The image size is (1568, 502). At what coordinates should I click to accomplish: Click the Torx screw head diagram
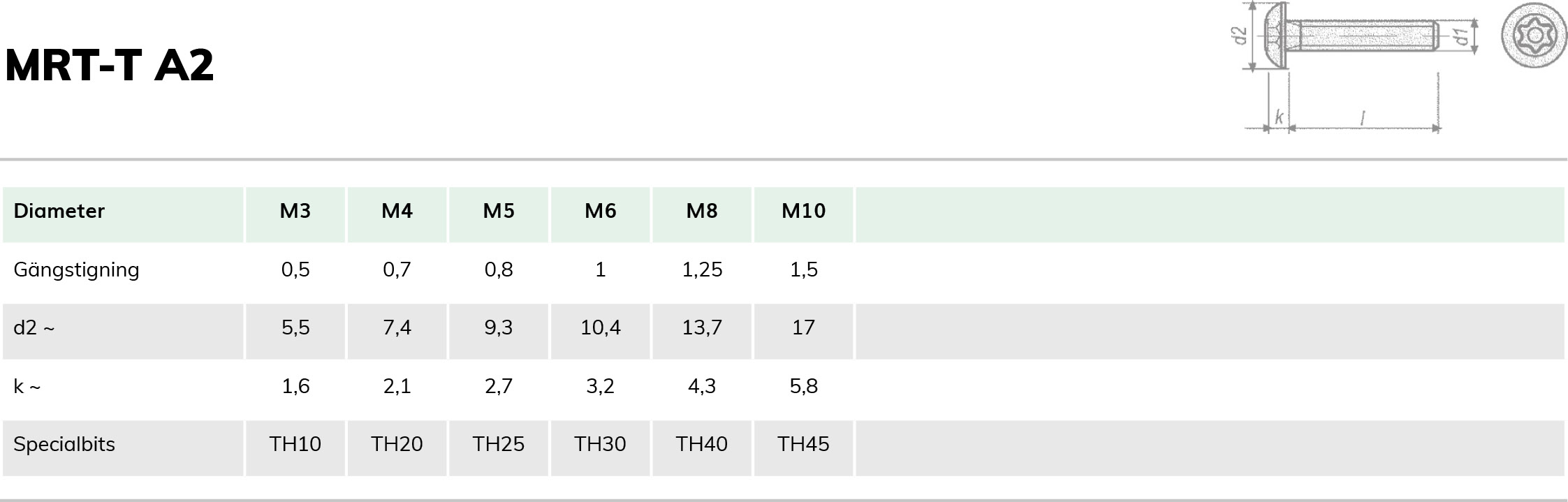[x=1534, y=35]
